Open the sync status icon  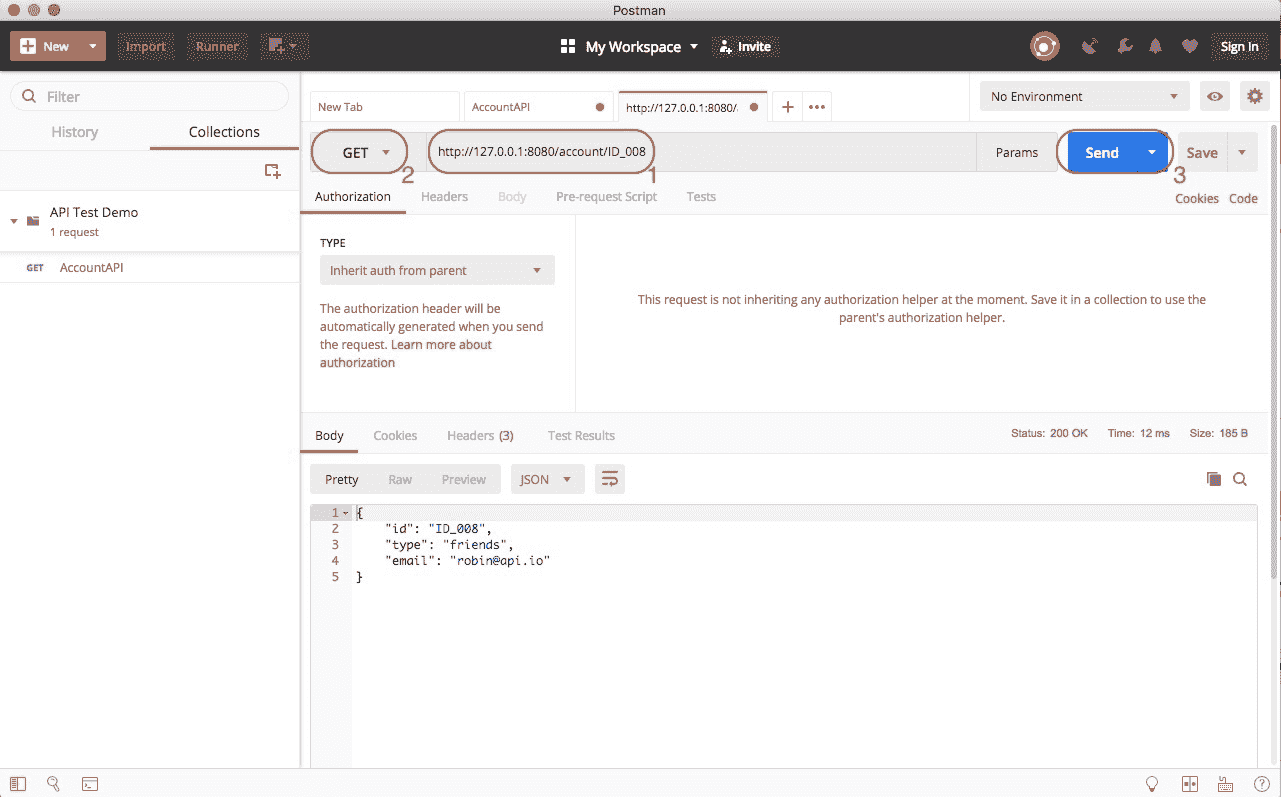click(1044, 46)
